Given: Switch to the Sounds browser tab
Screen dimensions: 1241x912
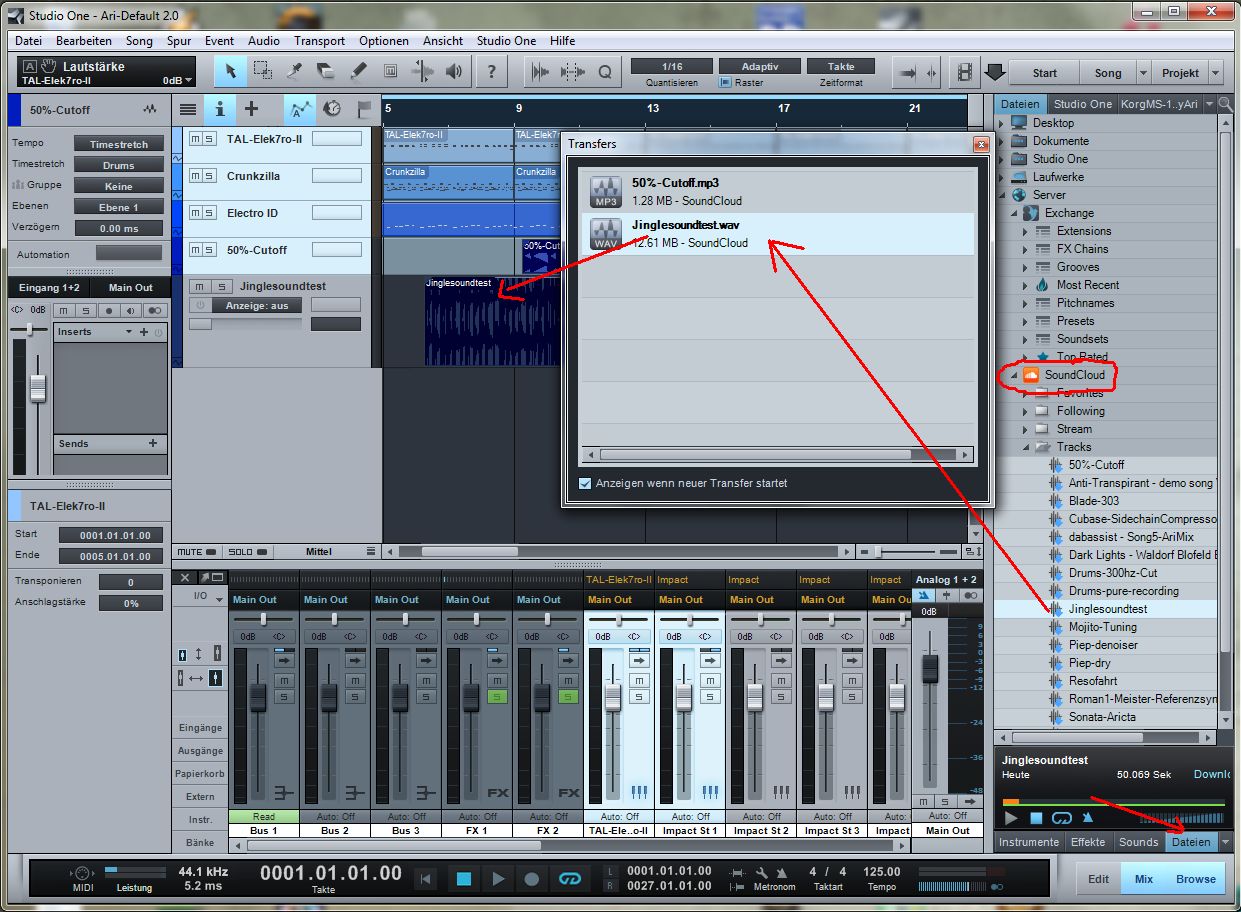Looking at the screenshot, I should coord(1138,842).
